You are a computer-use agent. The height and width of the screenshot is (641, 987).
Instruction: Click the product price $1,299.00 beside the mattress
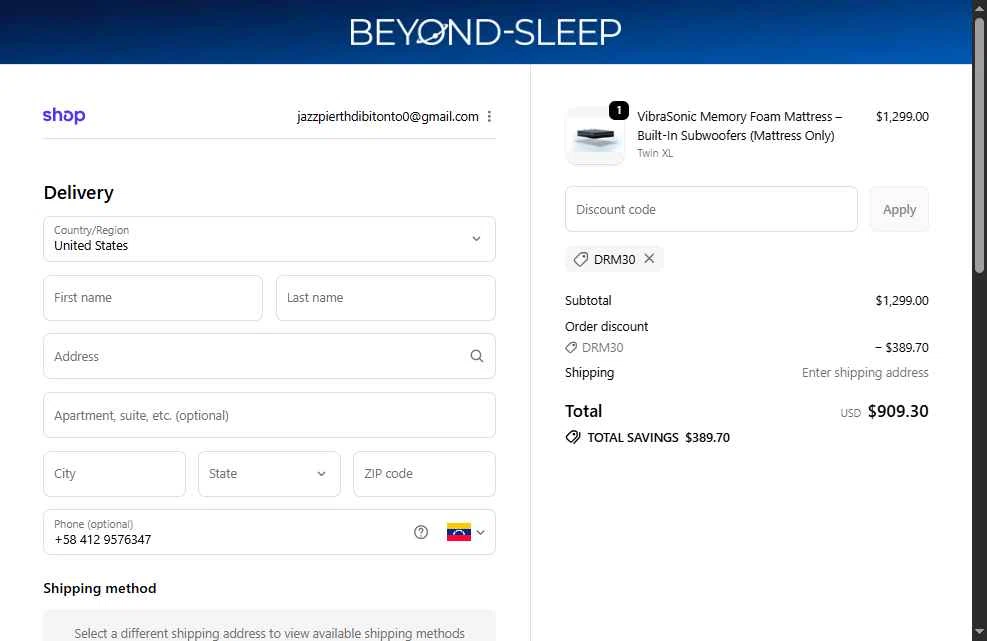[902, 116]
